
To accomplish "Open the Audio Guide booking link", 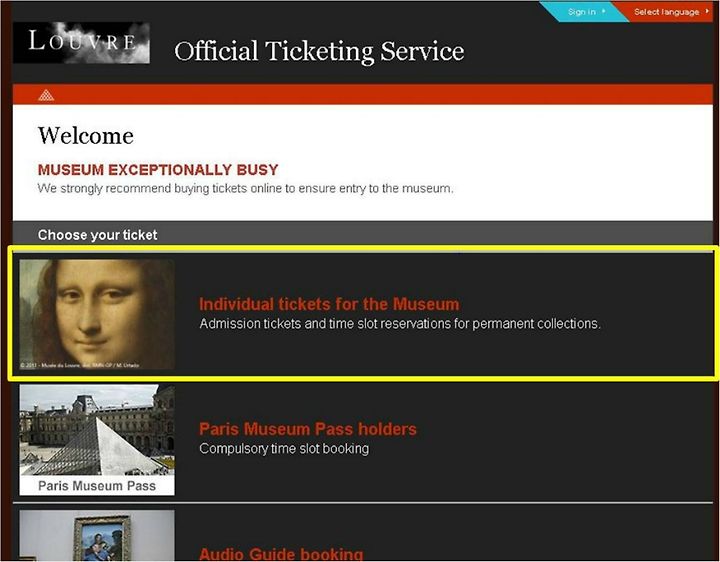I will (x=281, y=554).
